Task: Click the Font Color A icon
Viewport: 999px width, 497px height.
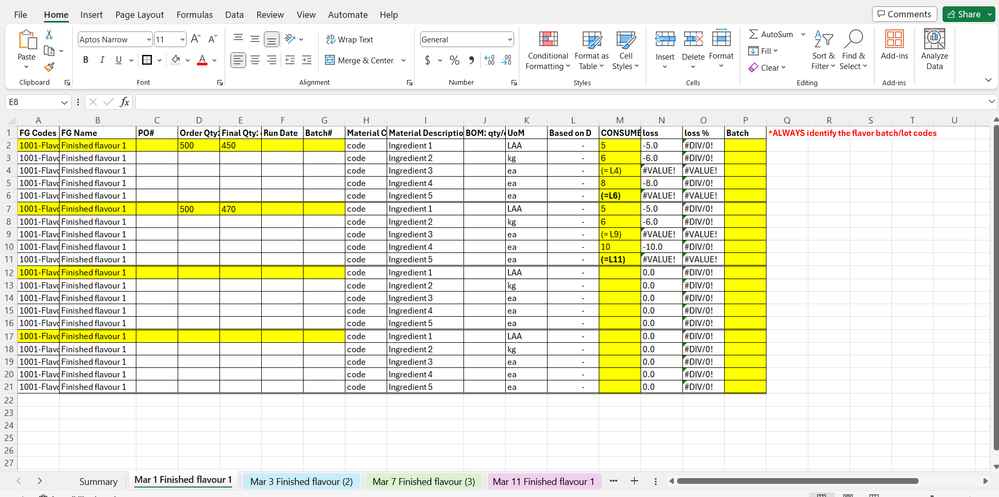Action: coord(203,61)
